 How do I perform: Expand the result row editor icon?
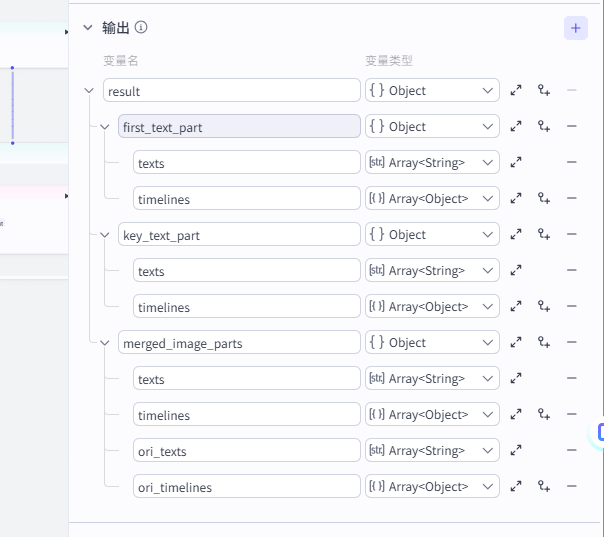(516, 91)
